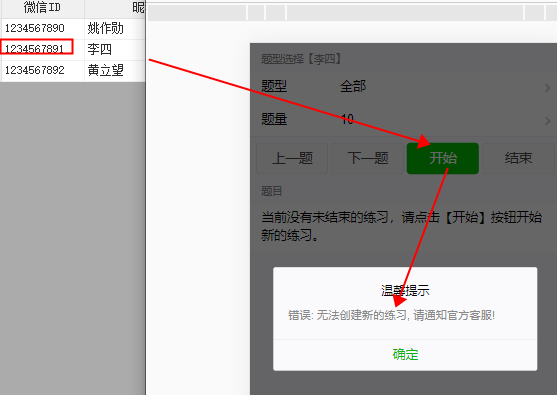Sort by the 微信ID column header
557x395 pixels.
point(42,7)
